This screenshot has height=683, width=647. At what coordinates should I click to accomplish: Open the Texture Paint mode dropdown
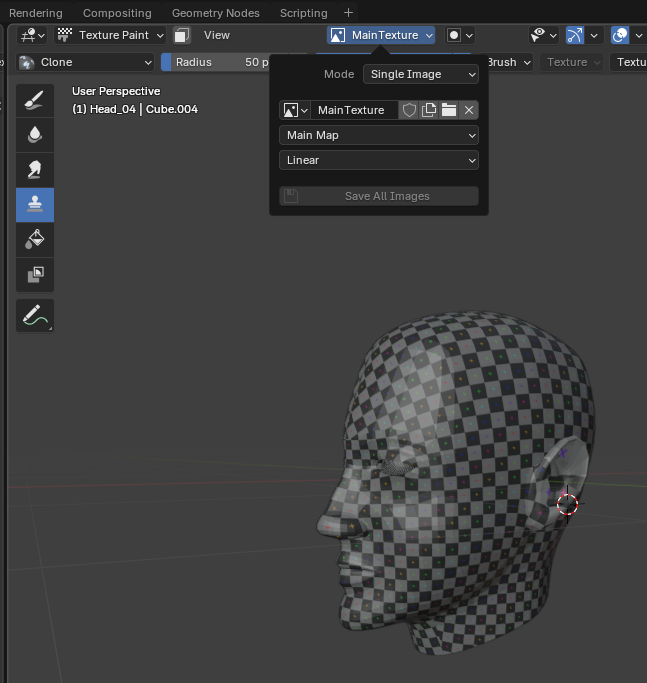point(110,35)
